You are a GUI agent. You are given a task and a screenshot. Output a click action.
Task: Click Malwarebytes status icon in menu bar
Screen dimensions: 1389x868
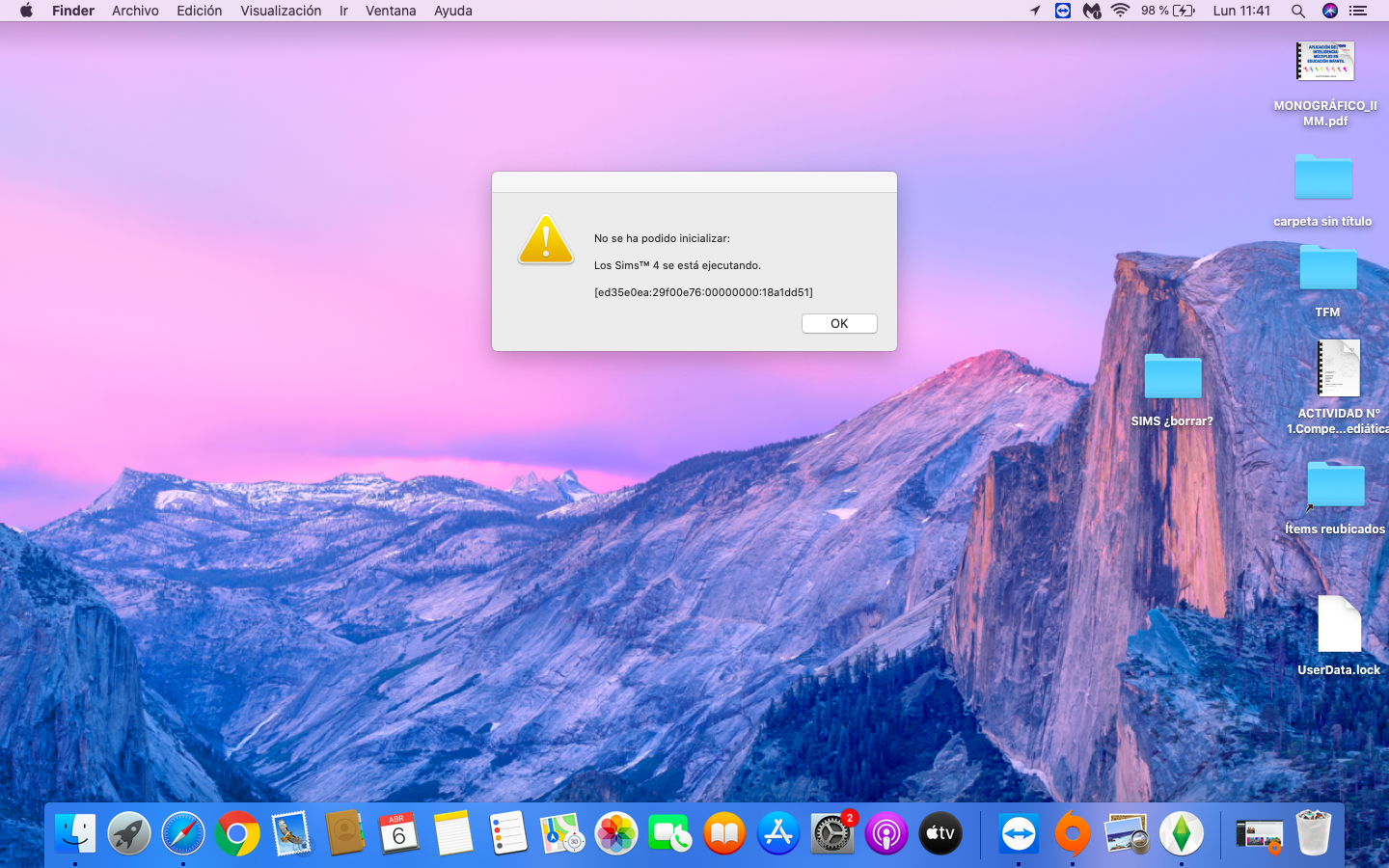pos(1092,11)
